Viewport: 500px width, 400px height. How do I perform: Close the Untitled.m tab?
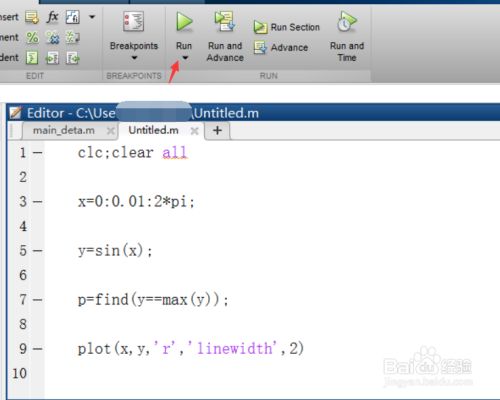tap(194, 131)
